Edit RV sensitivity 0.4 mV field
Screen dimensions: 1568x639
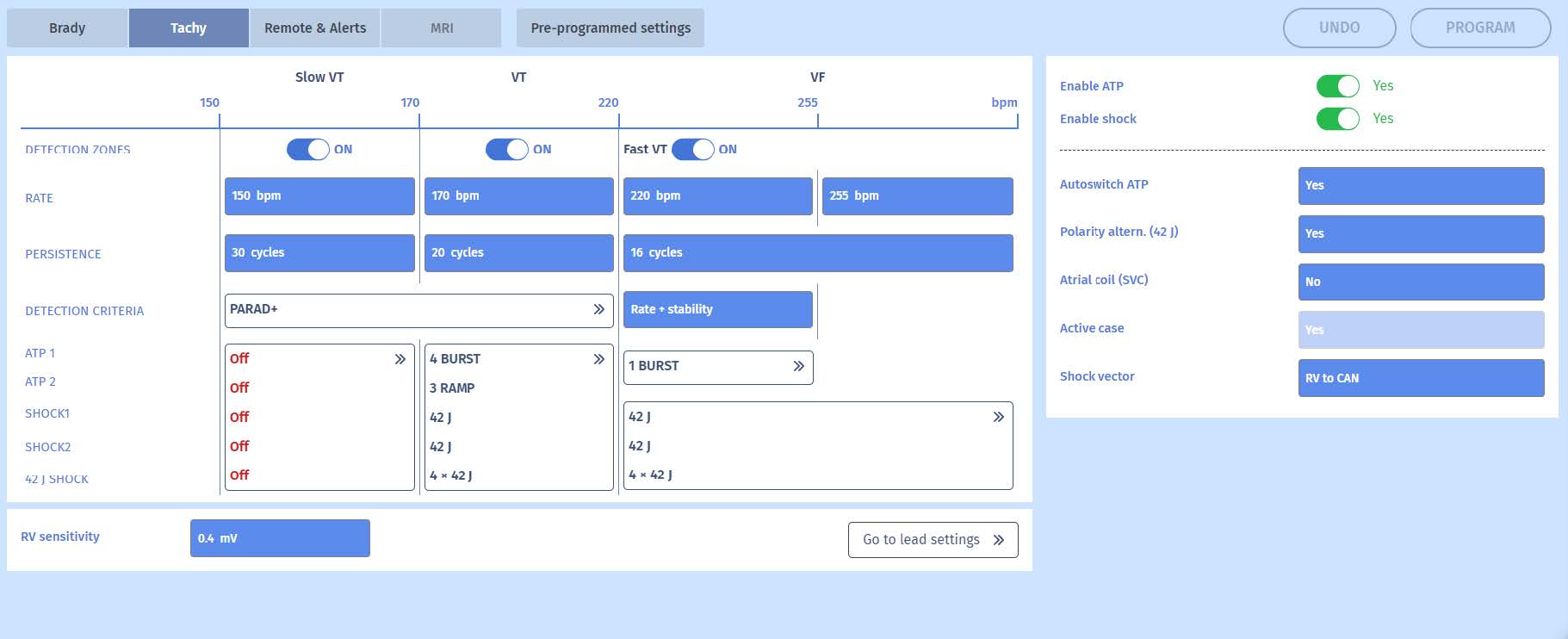[x=280, y=538]
